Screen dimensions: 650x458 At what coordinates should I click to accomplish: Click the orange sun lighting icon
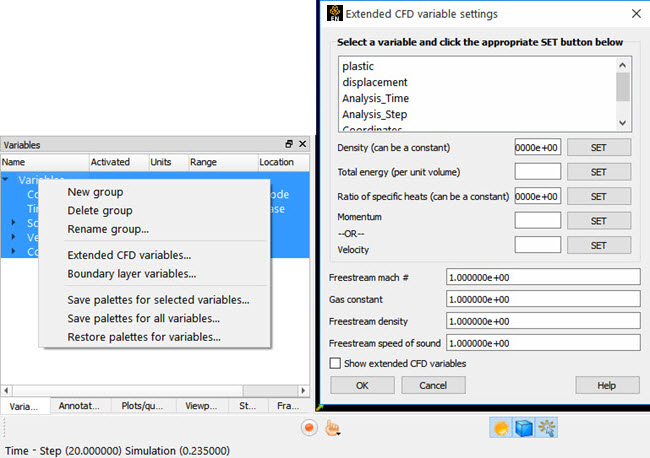(x=501, y=428)
